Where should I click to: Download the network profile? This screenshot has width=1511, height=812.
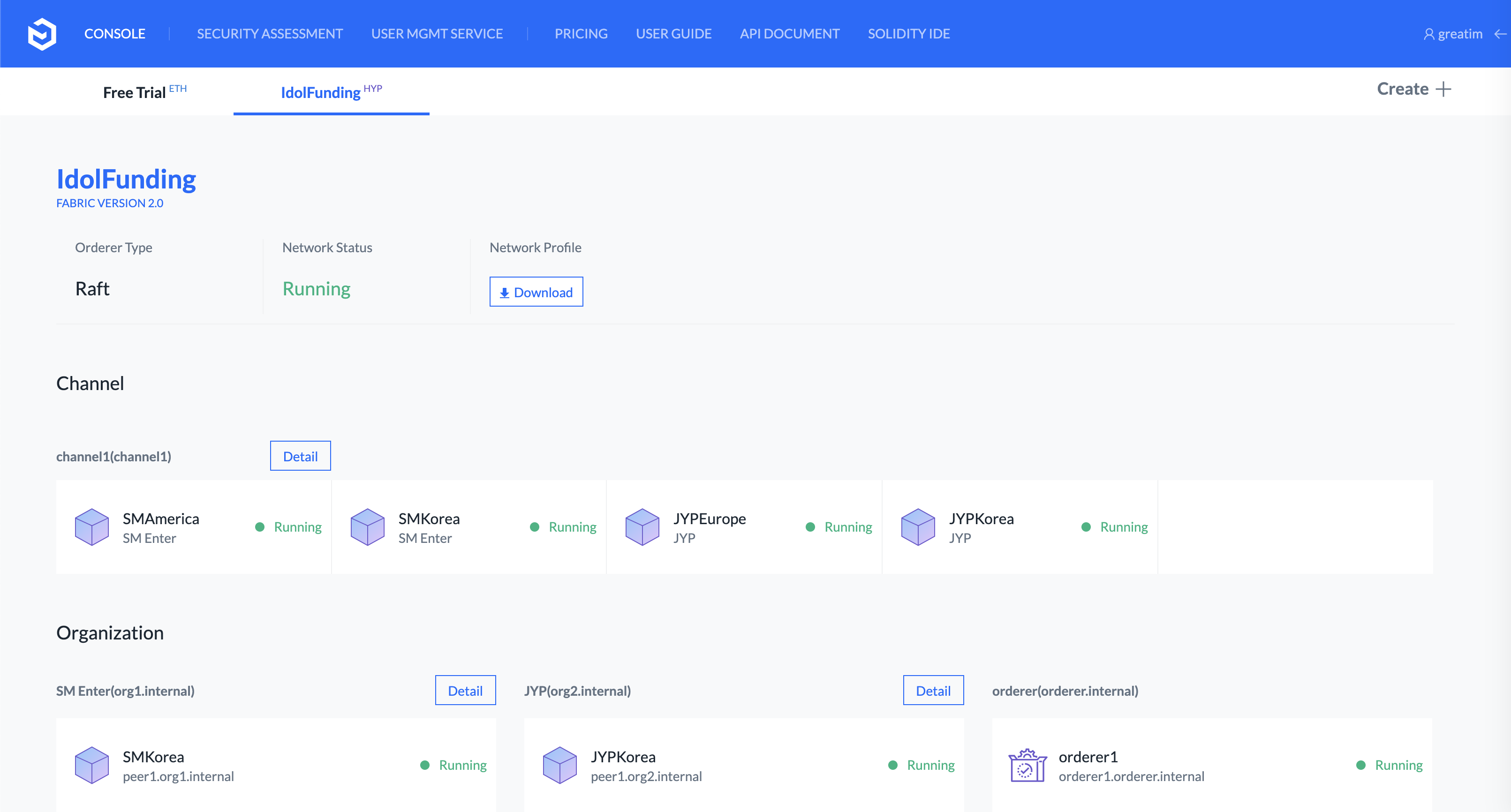536,292
